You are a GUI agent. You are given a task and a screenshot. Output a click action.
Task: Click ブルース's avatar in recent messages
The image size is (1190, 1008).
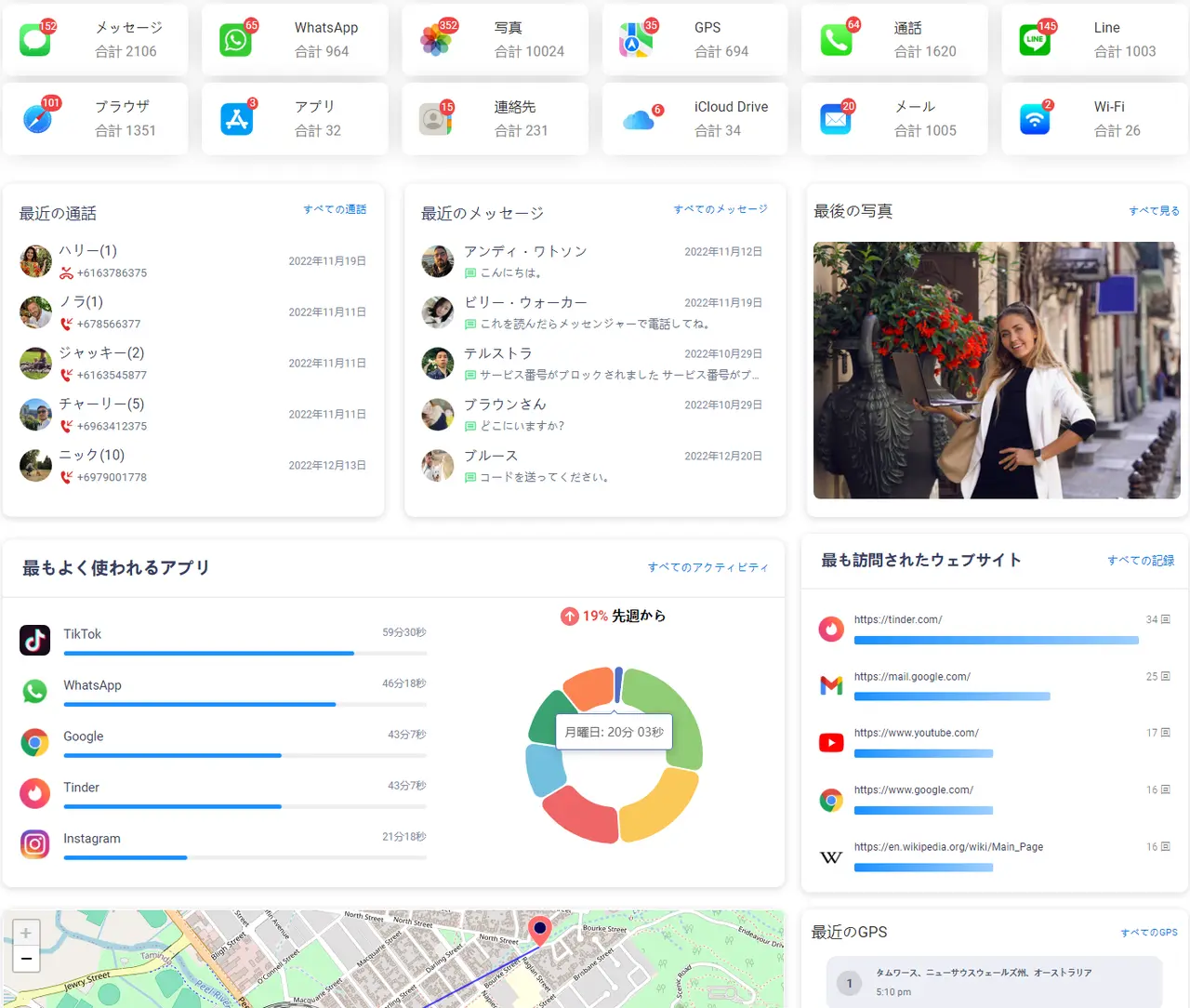(437, 466)
